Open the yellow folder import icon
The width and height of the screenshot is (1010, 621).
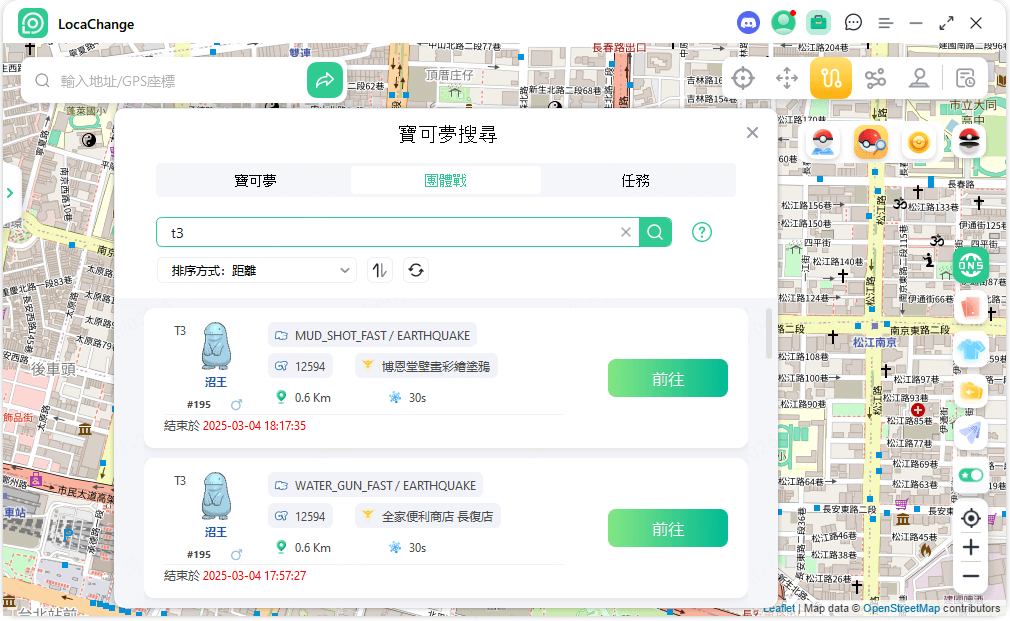(971, 390)
